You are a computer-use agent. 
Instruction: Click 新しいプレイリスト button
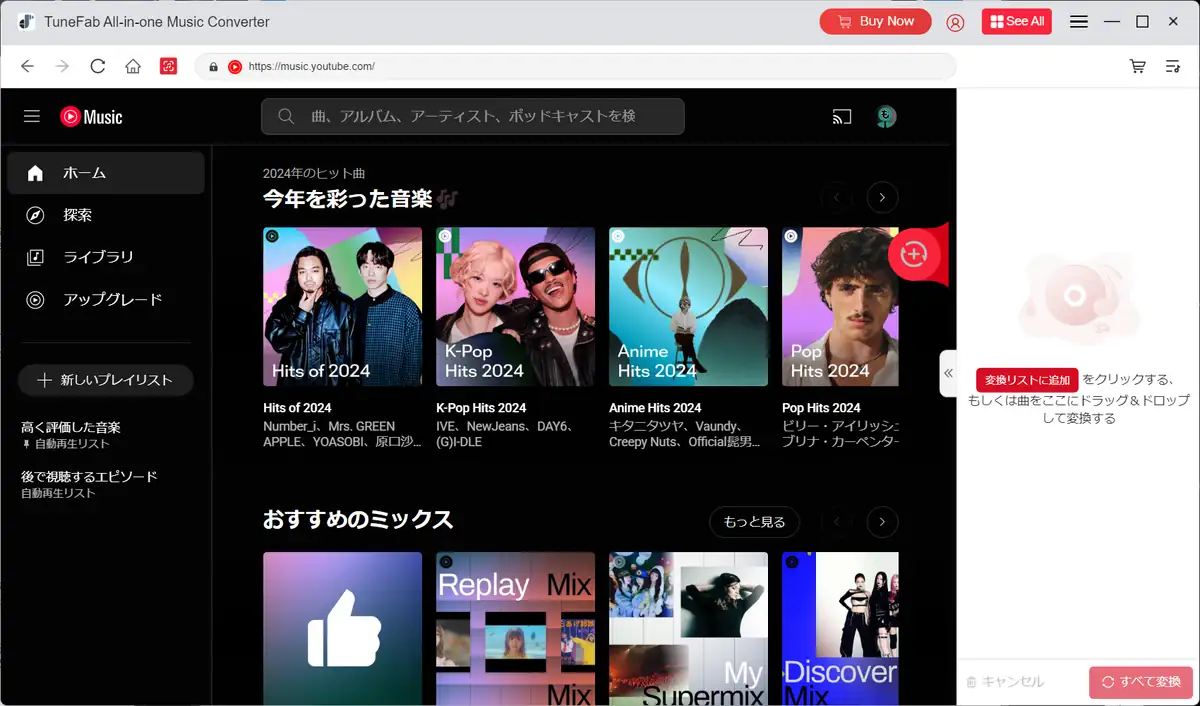105,380
